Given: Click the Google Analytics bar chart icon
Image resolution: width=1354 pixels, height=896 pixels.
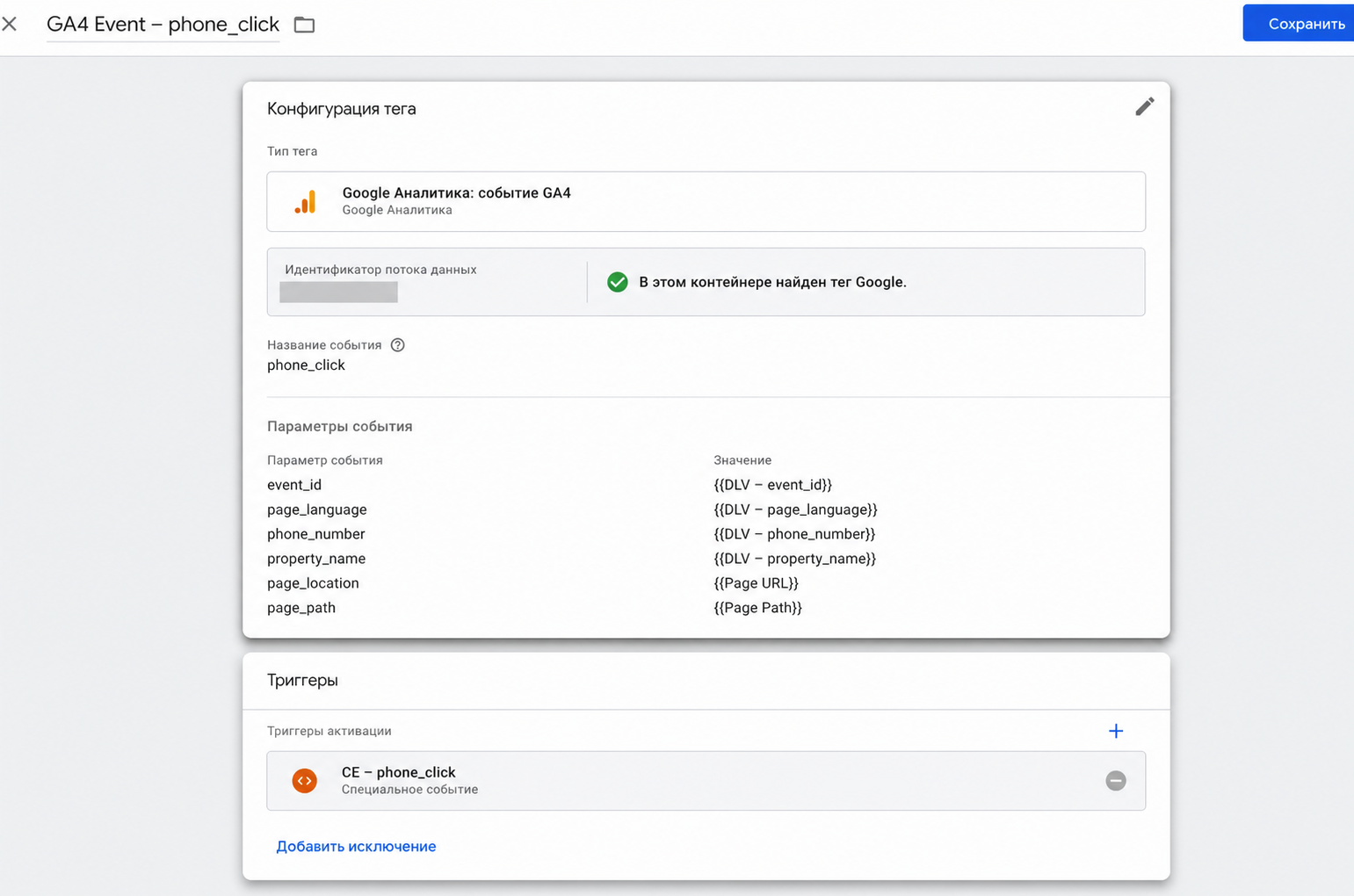Looking at the screenshot, I should pos(305,202).
